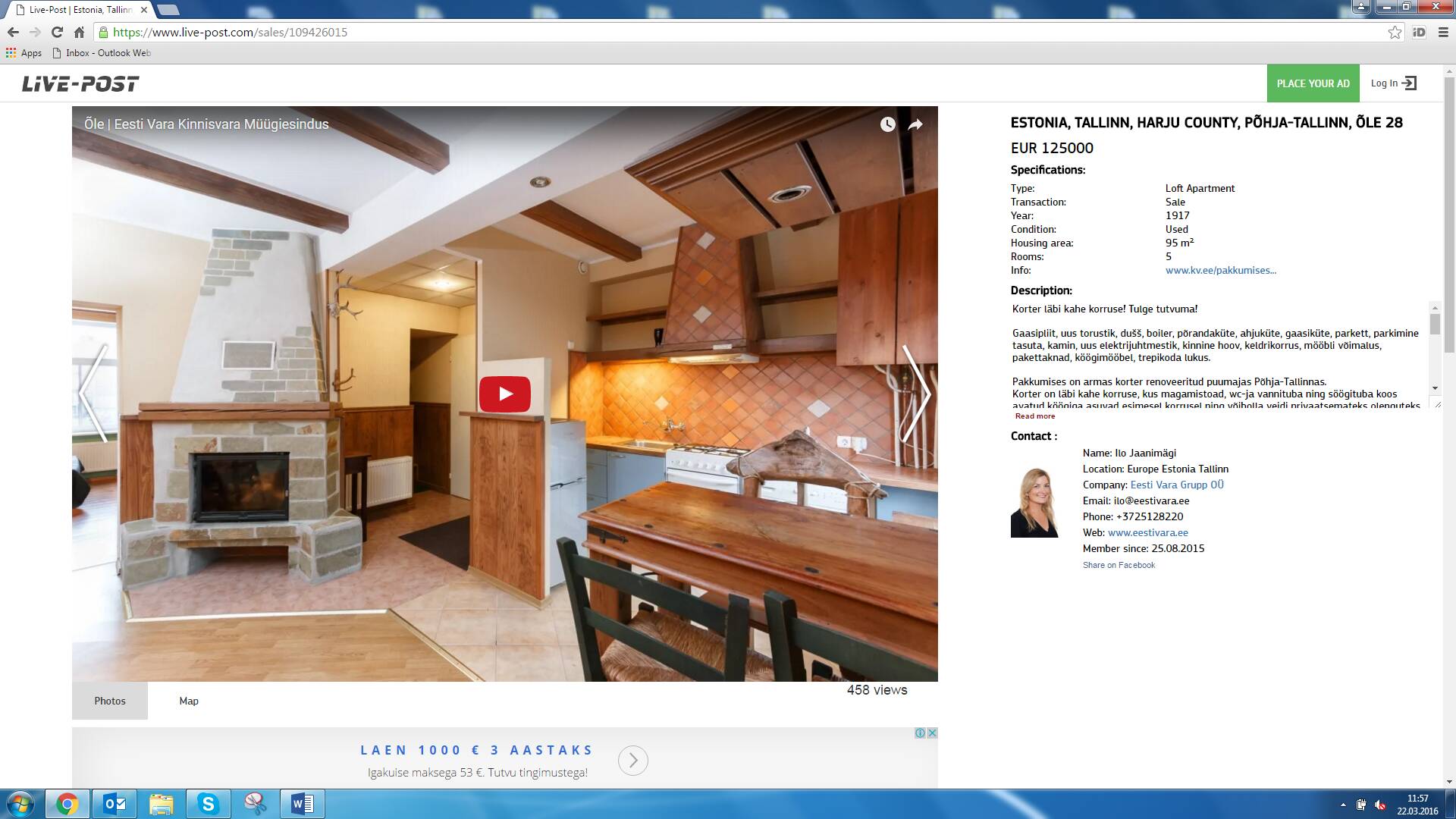Click Place Your Ad button

point(1313,83)
